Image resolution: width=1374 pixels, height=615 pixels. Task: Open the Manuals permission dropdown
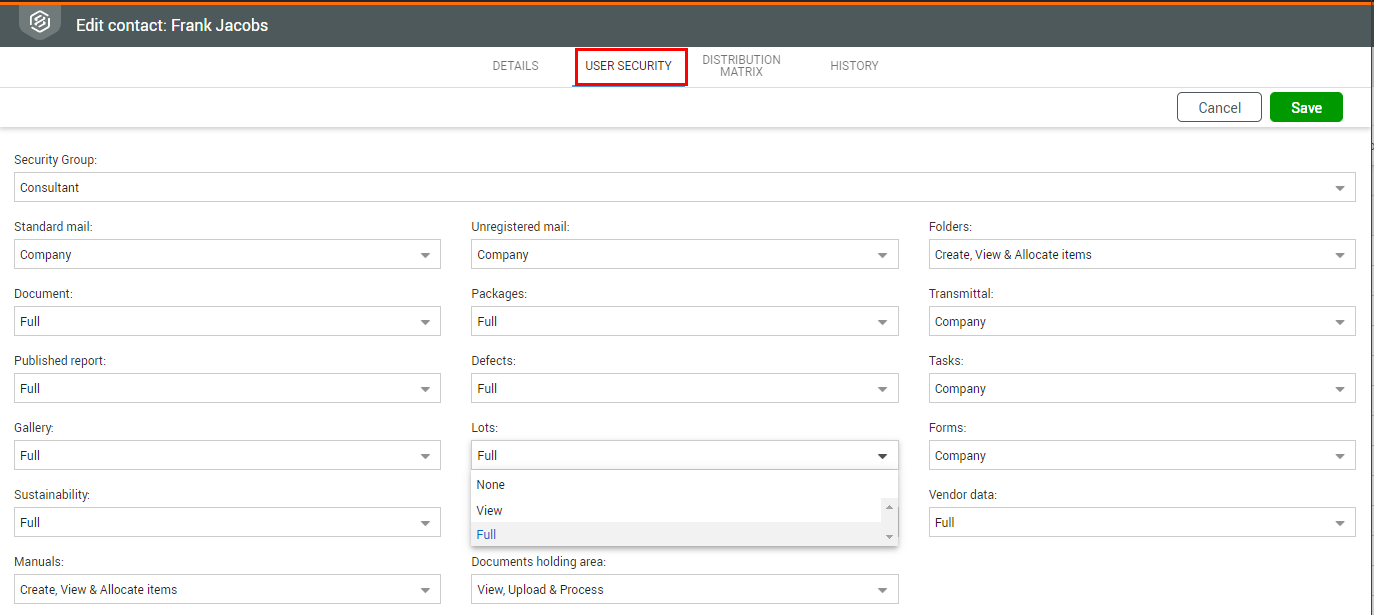click(227, 590)
